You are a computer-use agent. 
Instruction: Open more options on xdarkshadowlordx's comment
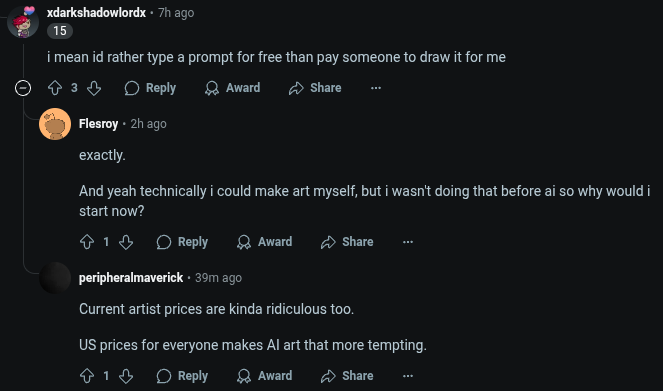(x=376, y=88)
